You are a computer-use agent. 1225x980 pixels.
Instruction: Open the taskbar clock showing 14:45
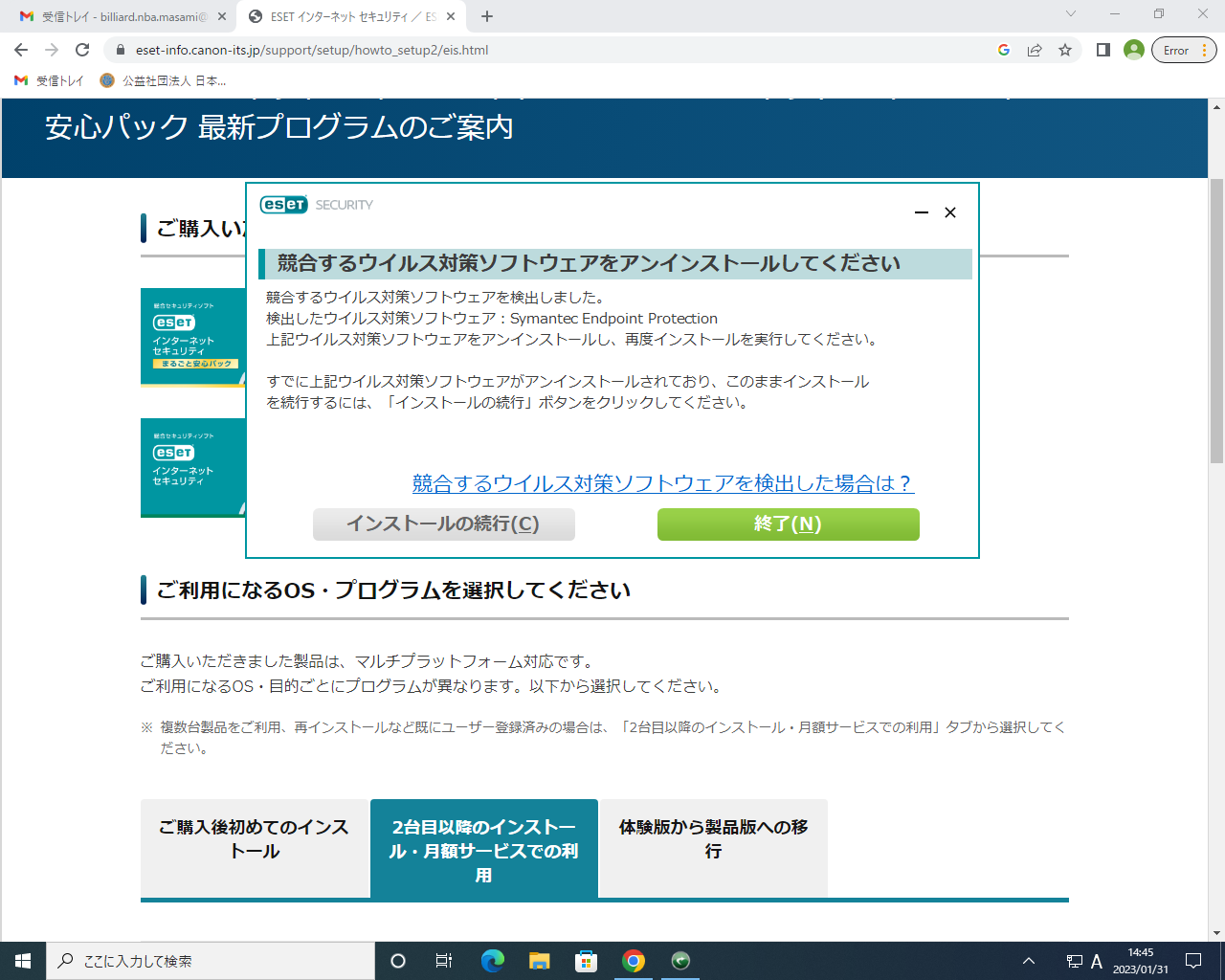point(1141,961)
